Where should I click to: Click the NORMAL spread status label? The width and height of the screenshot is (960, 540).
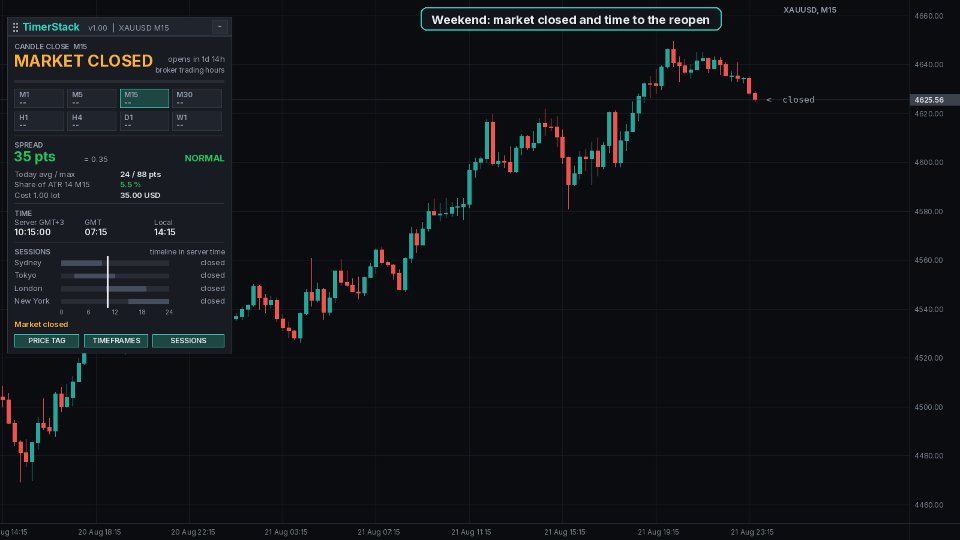204,159
